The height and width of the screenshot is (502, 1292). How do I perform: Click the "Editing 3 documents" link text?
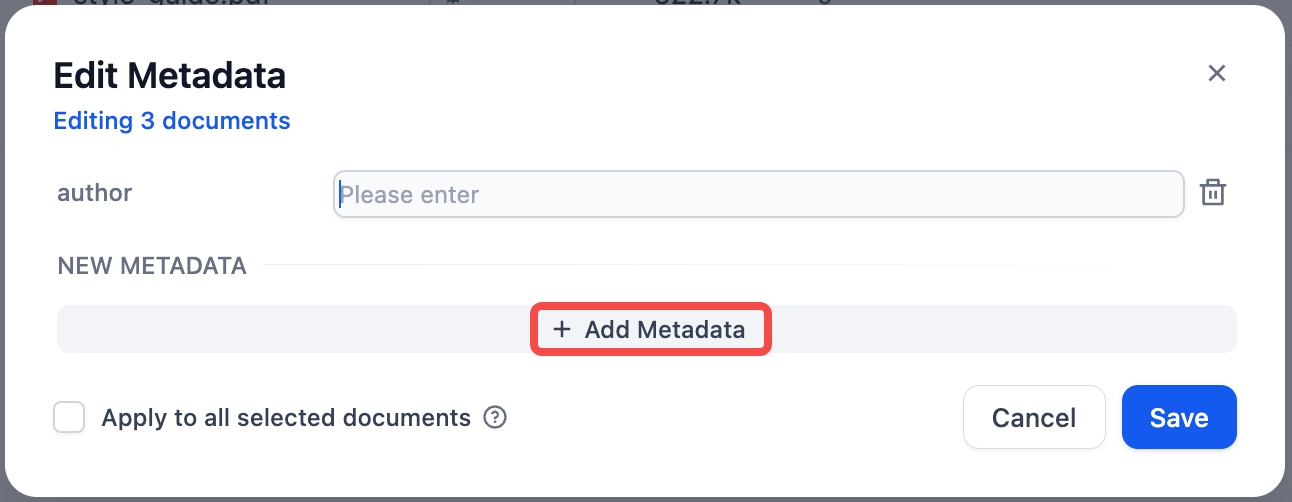pos(172,121)
